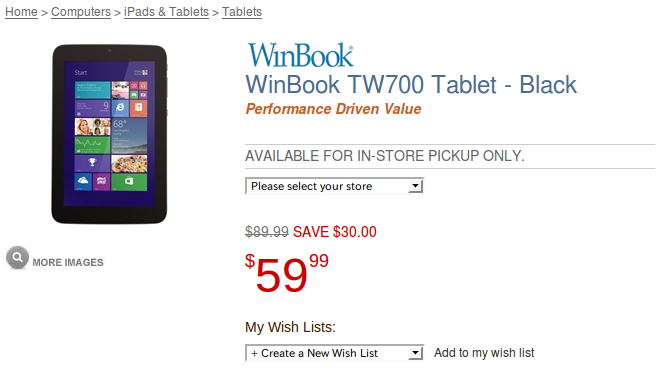Click the $59.99 sale price

287,273
